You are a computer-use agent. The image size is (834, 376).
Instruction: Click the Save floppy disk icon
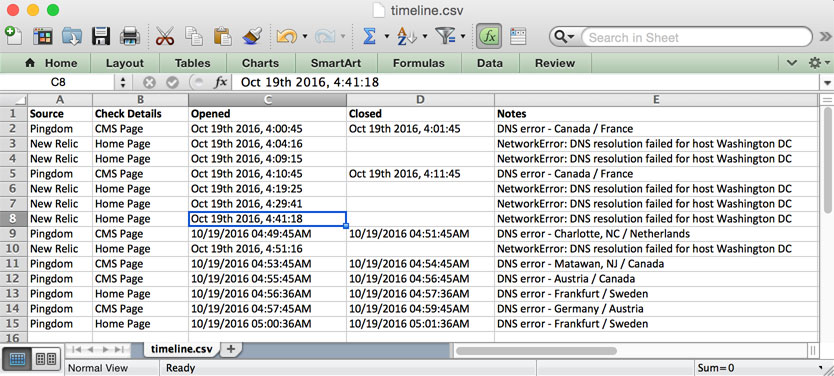tap(101, 37)
